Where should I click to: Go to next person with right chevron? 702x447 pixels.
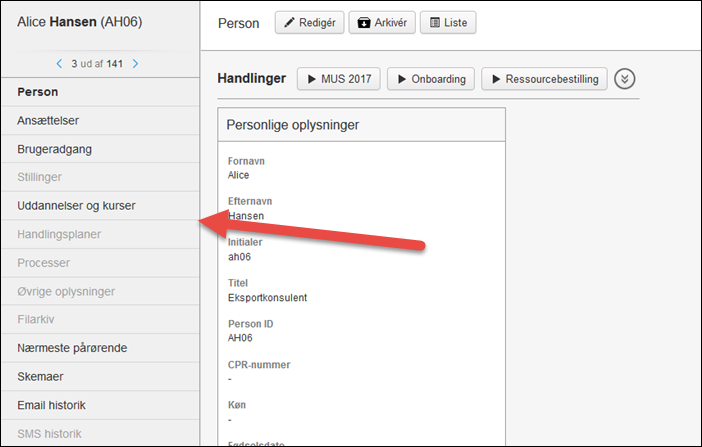pyautogui.click(x=136, y=64)
